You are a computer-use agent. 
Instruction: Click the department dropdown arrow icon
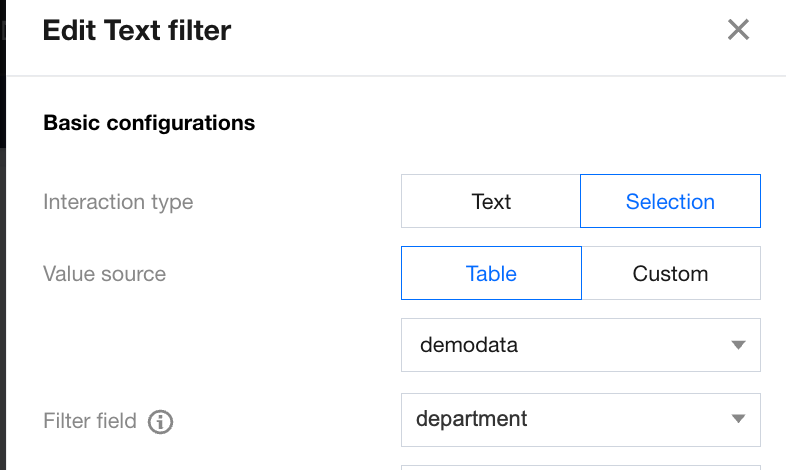(738, 419)
